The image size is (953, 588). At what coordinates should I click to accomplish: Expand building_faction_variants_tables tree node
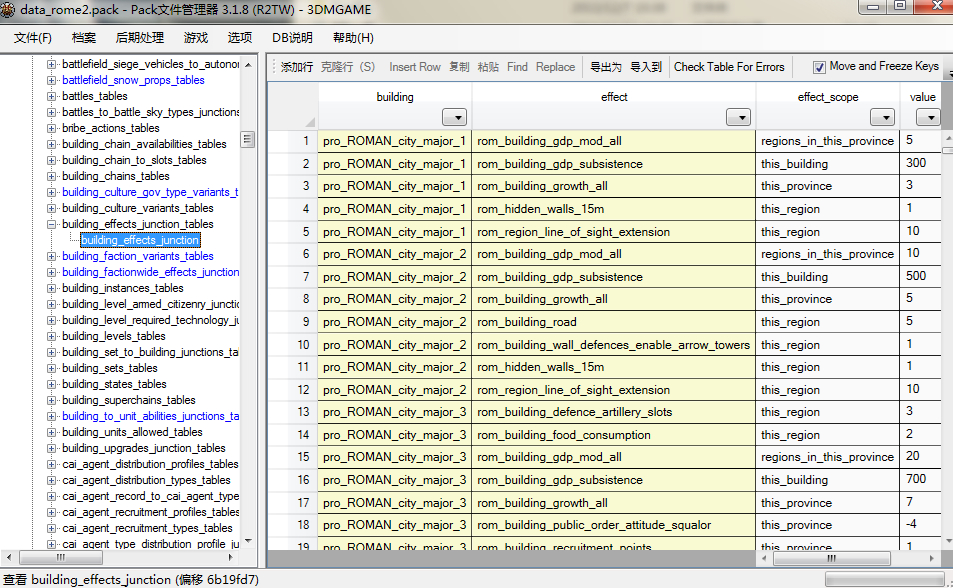tap(52, 257)
